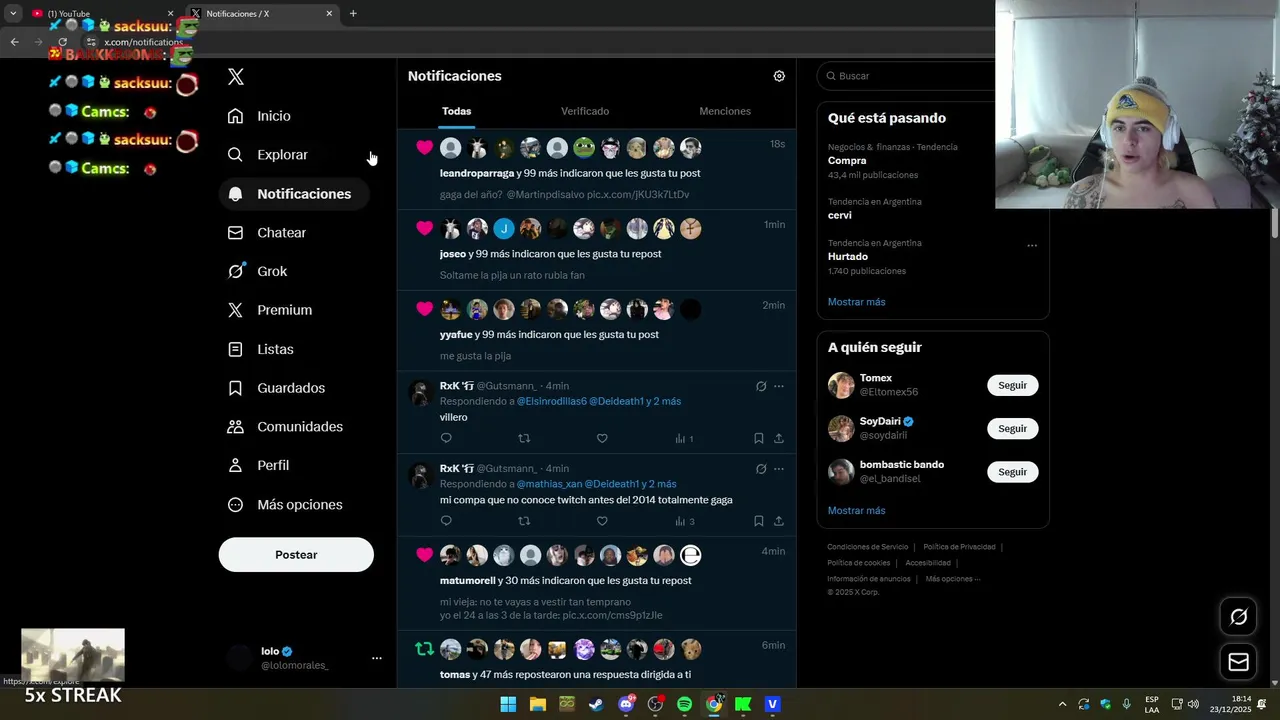Open yyafue likes notification text
Image resolution: width=1280 pixels, height=720 pixels.
tap(549, 334)
